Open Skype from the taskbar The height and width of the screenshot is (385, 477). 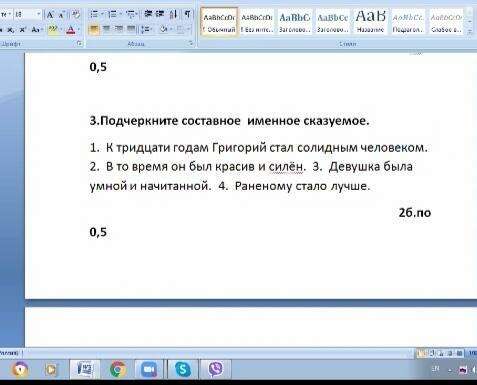coord(183,369)
